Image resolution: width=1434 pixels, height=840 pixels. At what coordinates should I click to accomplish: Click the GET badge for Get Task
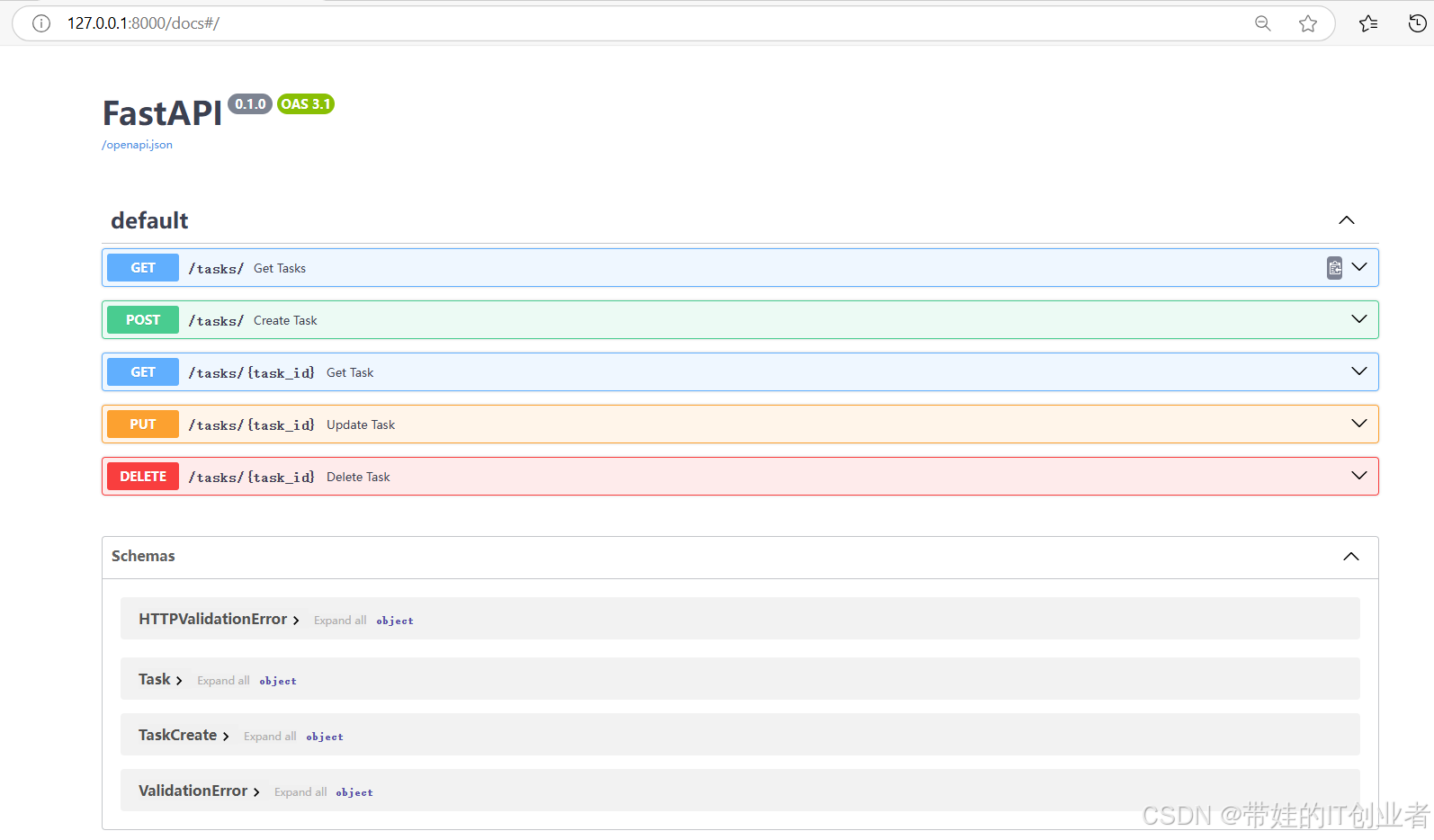(x=143, y=372)
